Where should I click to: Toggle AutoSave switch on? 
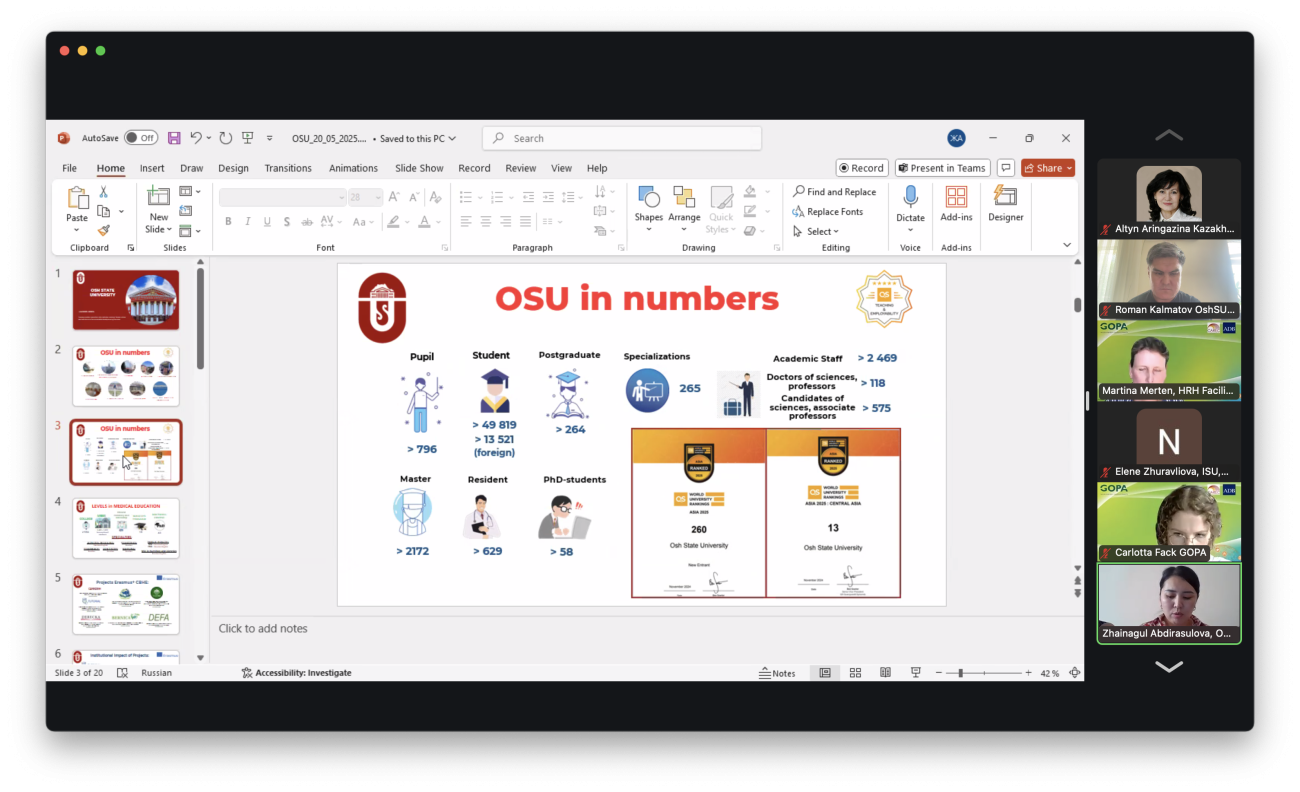tap(141, 138)
